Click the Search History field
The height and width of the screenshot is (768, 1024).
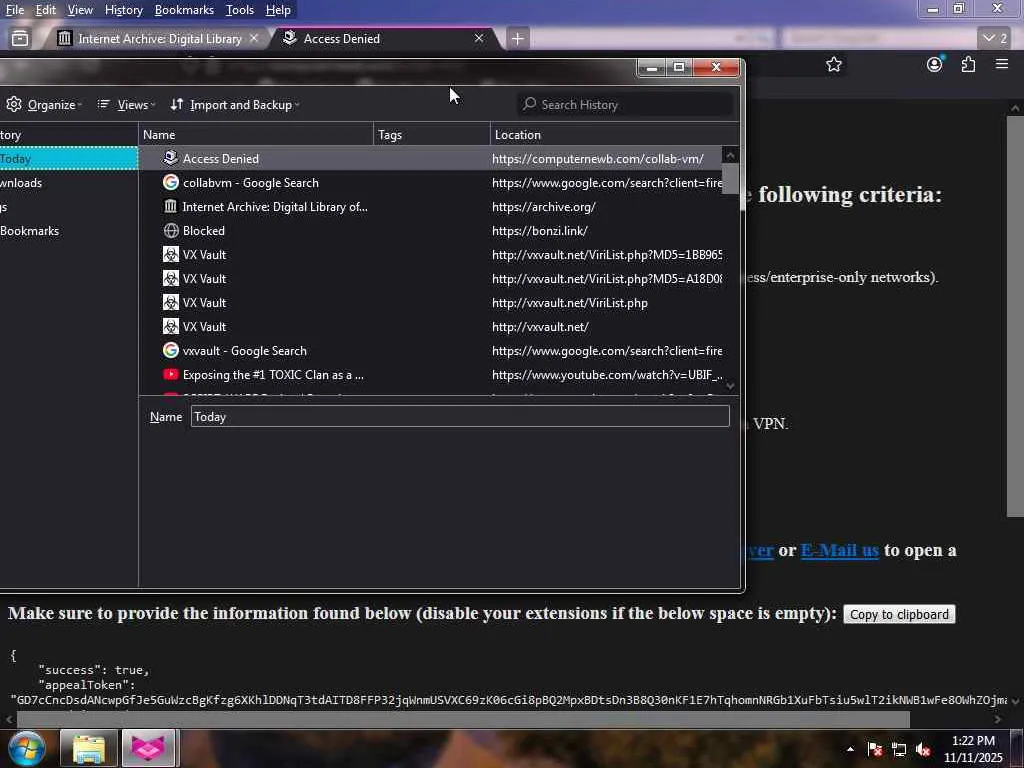point(626,104)
